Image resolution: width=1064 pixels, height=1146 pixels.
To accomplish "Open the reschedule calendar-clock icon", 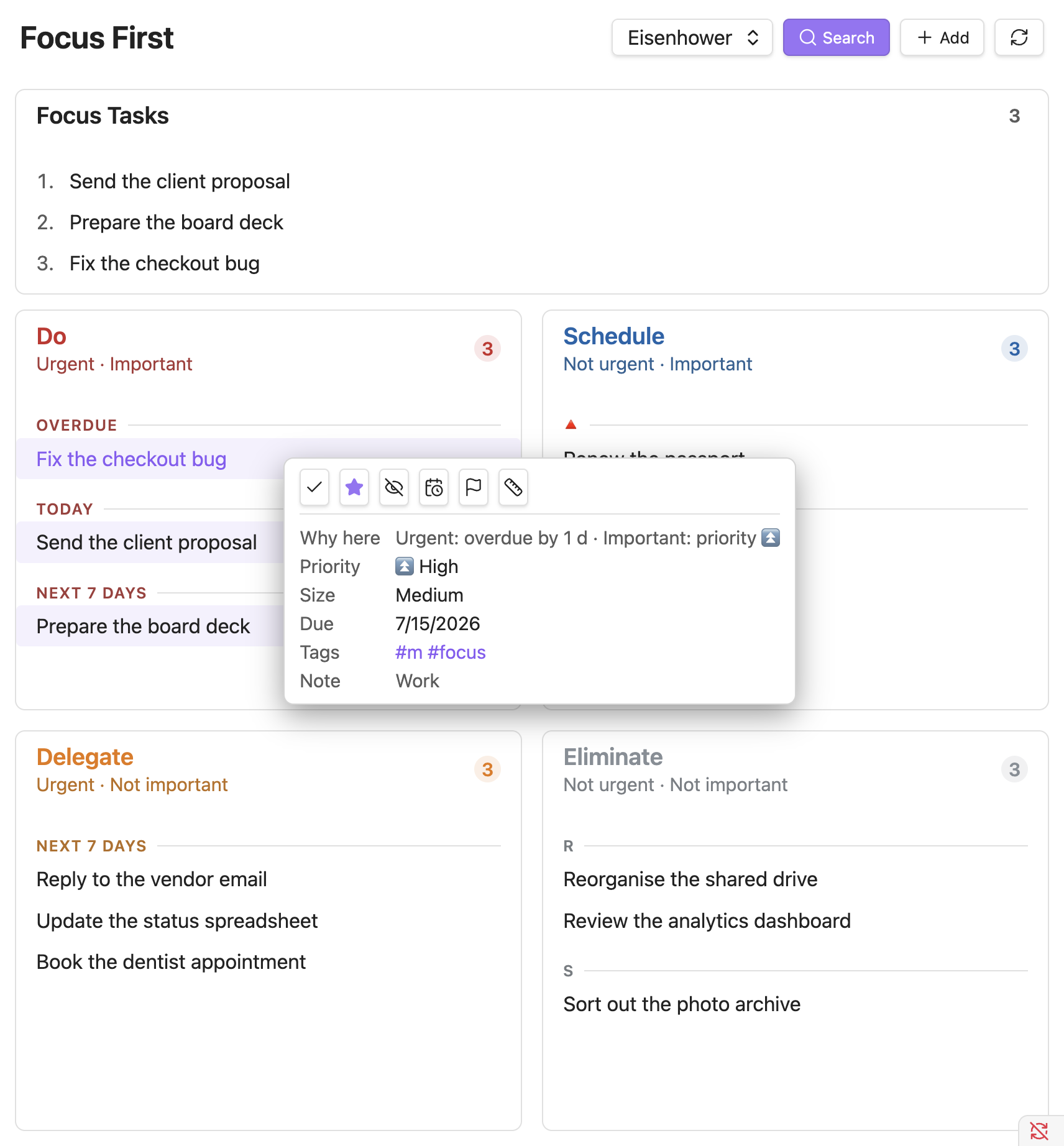I will [x=434, y=487].
